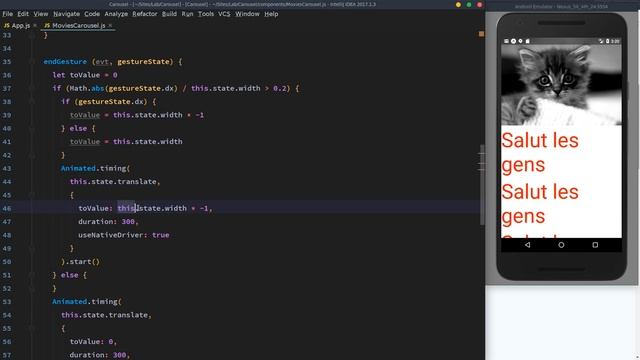Click line number 46 in the gutter
Viewport: 640px width, 360px height.
pos(7,208)
